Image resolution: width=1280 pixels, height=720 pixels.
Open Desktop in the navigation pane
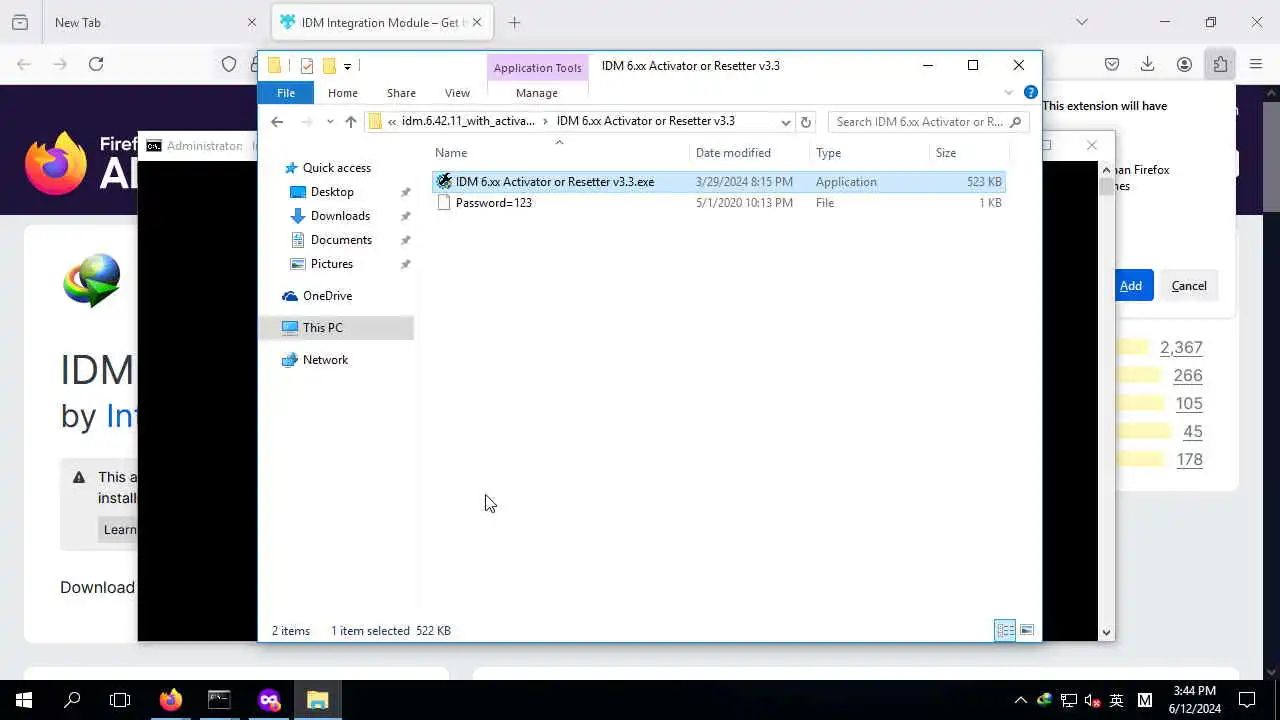pyautogui.click(x=332, y=192)
